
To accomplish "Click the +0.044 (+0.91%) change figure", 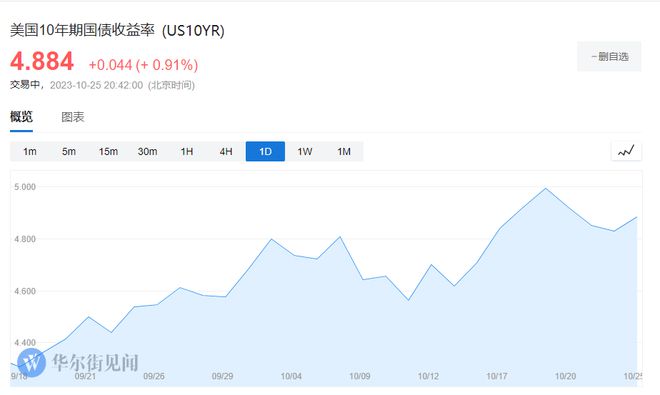I will pyautogui.click(x=143, y=65).
